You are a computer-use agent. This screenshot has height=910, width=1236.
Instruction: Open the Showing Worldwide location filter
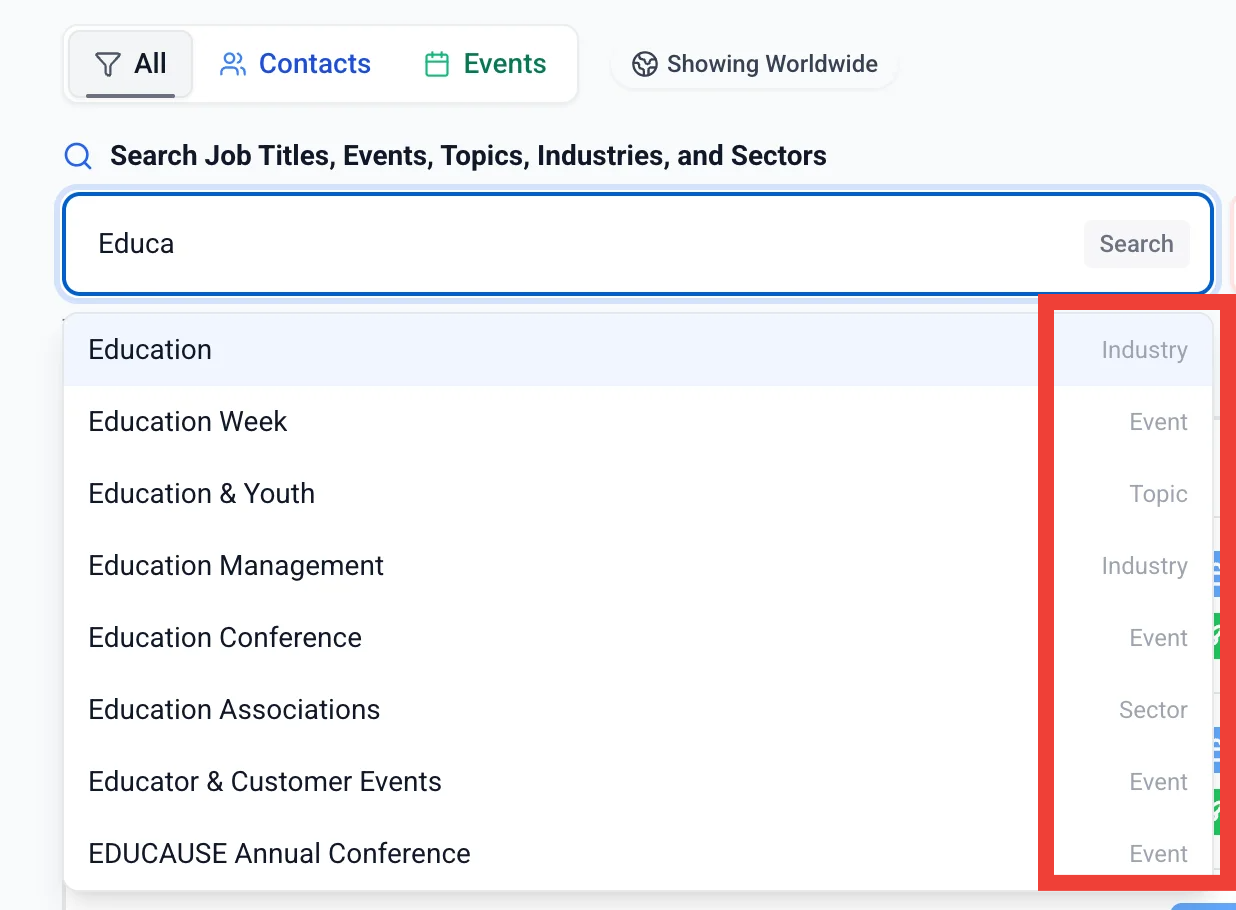pyautogui.click(x=755, y=65)
